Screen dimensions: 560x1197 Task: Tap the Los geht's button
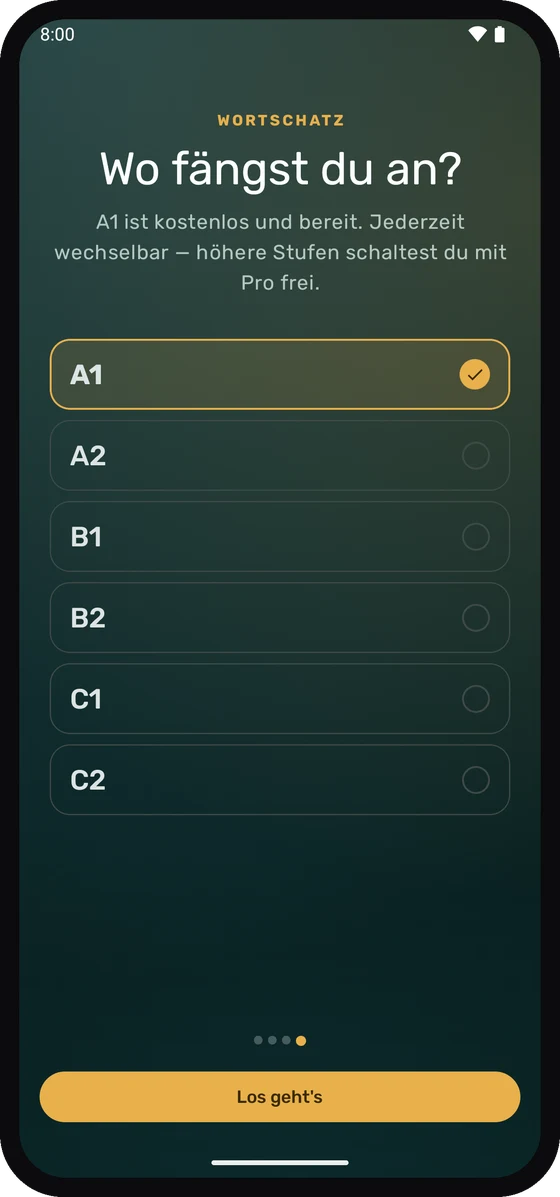[x=280, y=1097]
